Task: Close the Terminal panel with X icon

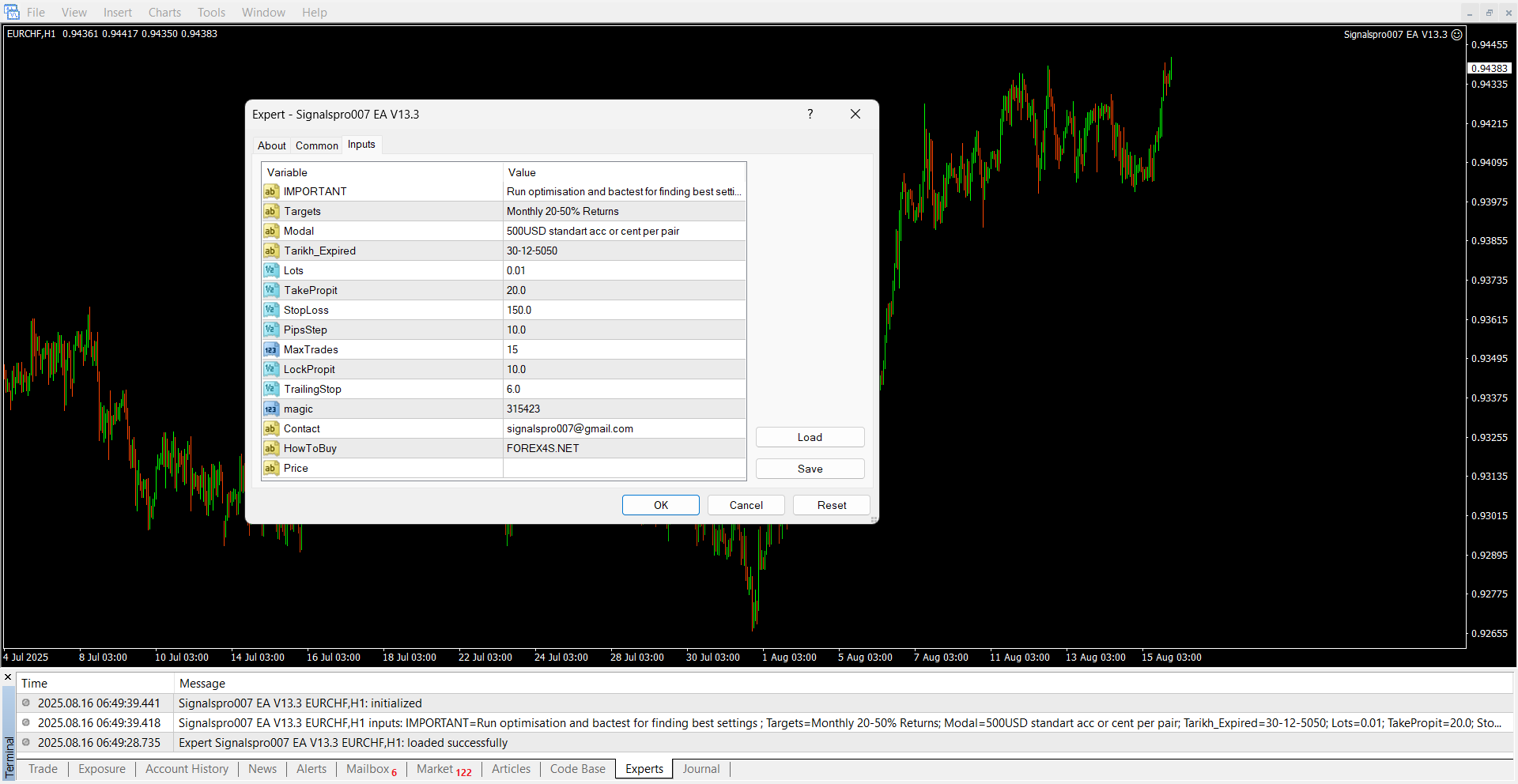Action: click(8, 677)
